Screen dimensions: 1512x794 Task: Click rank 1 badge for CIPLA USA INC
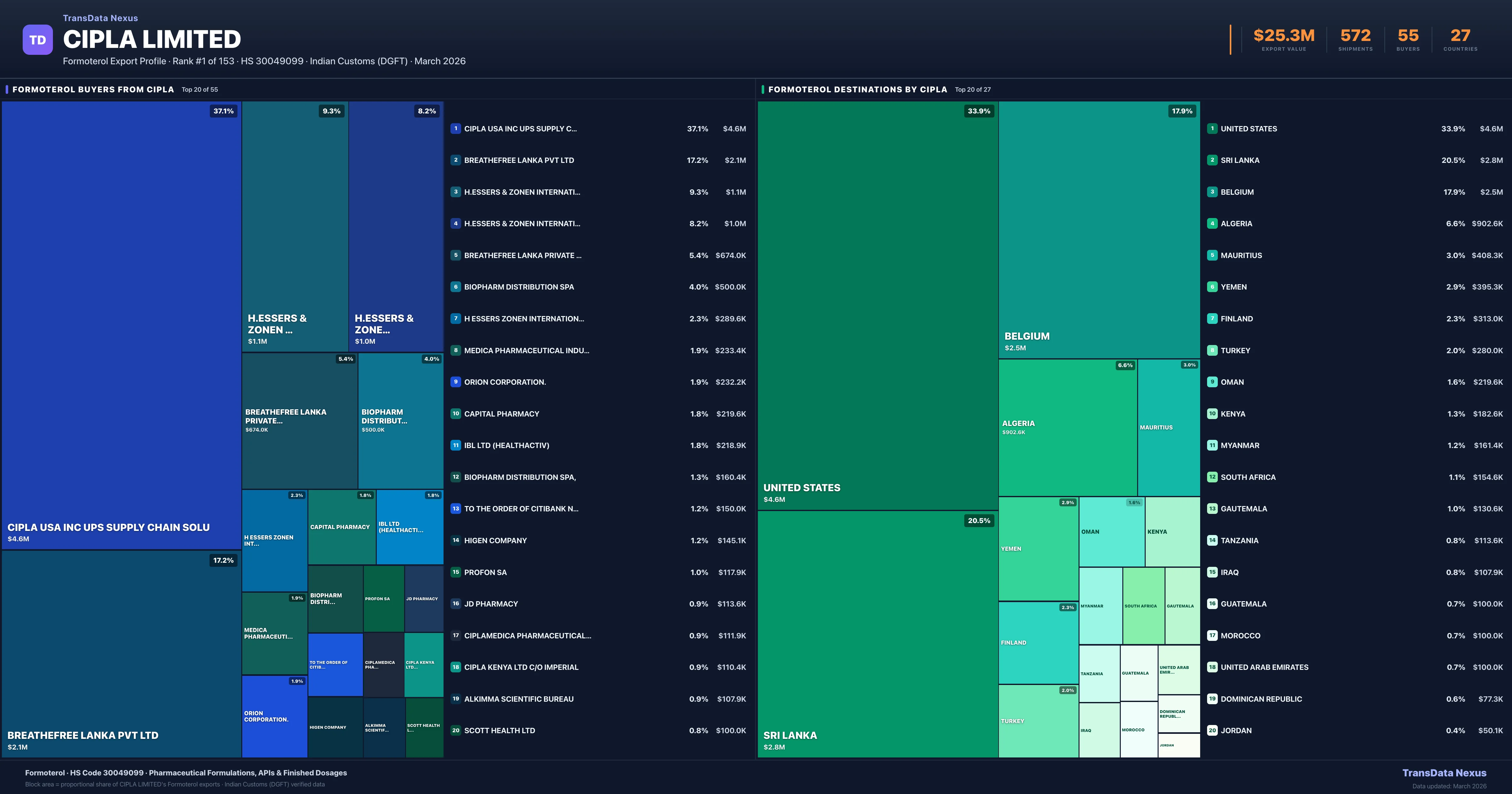click(455, 129)
